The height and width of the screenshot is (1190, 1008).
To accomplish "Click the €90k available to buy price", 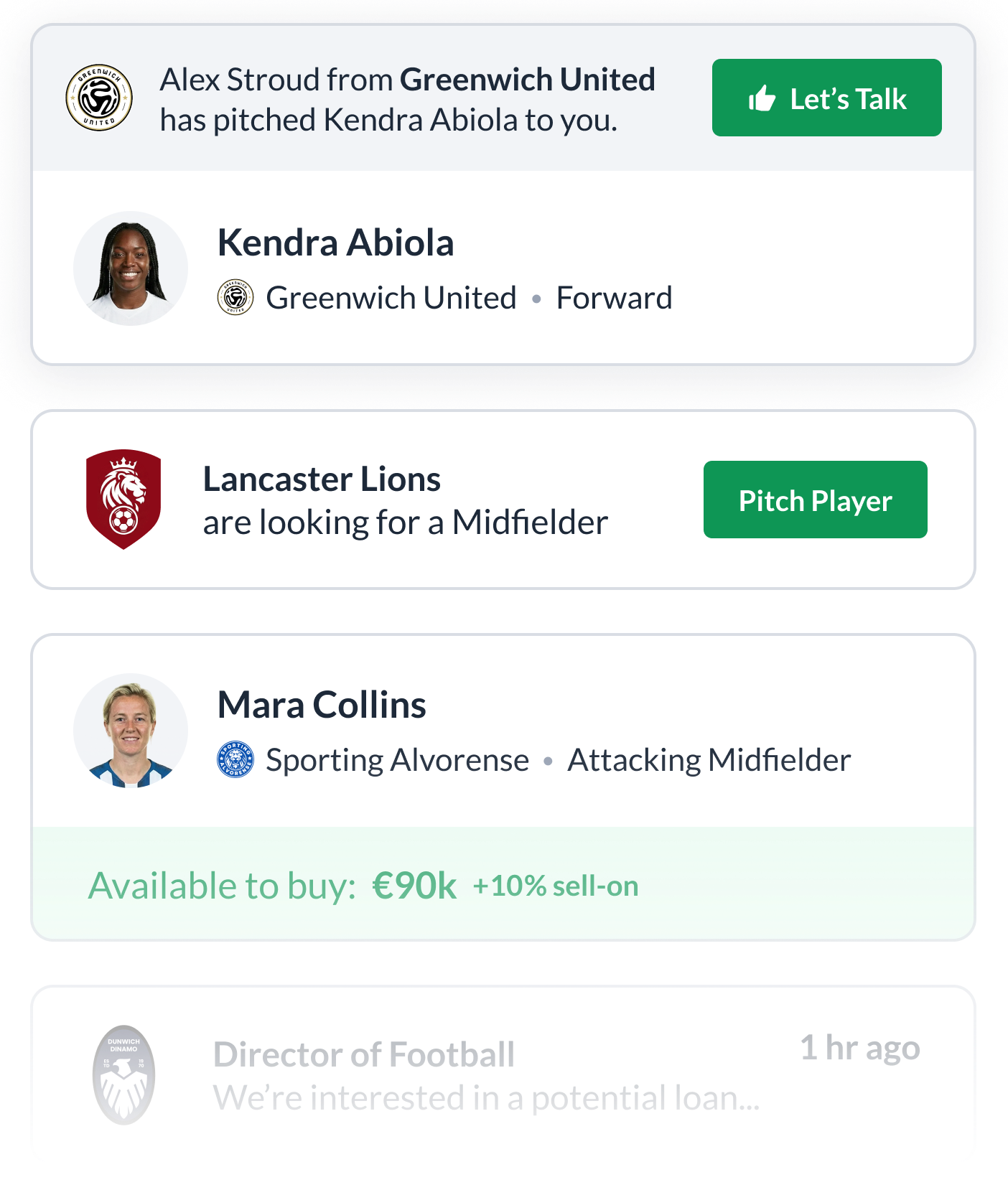I will pyautogui.click(x=414, y=886).
